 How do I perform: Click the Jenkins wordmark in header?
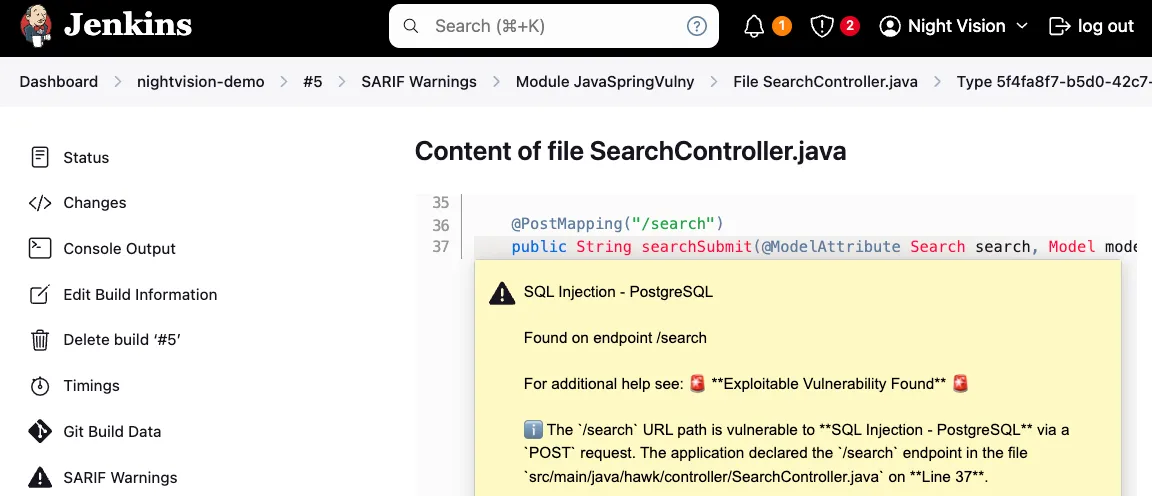click(x=128, y=26)
